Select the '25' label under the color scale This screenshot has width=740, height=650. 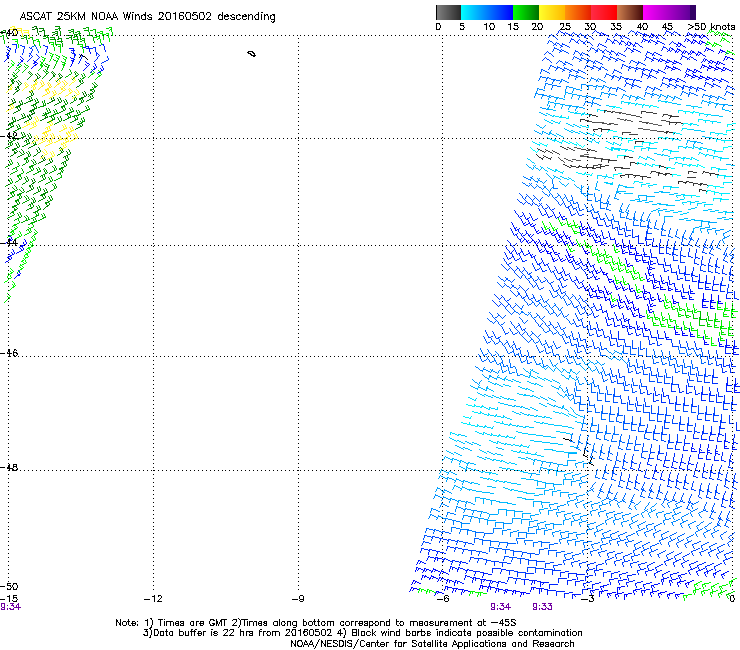[564, 27]
